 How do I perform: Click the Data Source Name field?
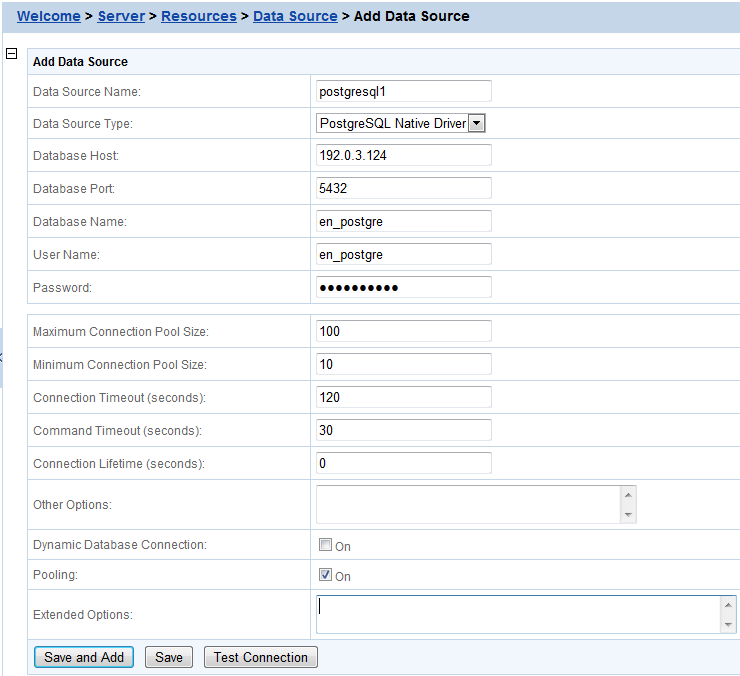[403, 91]
